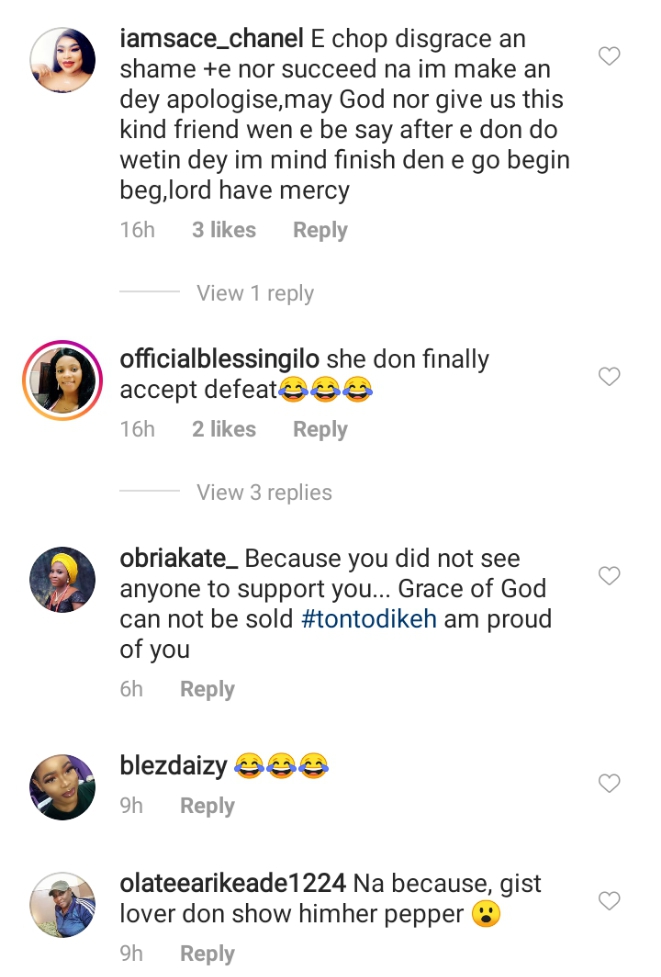Open blezdaizy username profile link

pyautogui.click(x=171, y=767)
